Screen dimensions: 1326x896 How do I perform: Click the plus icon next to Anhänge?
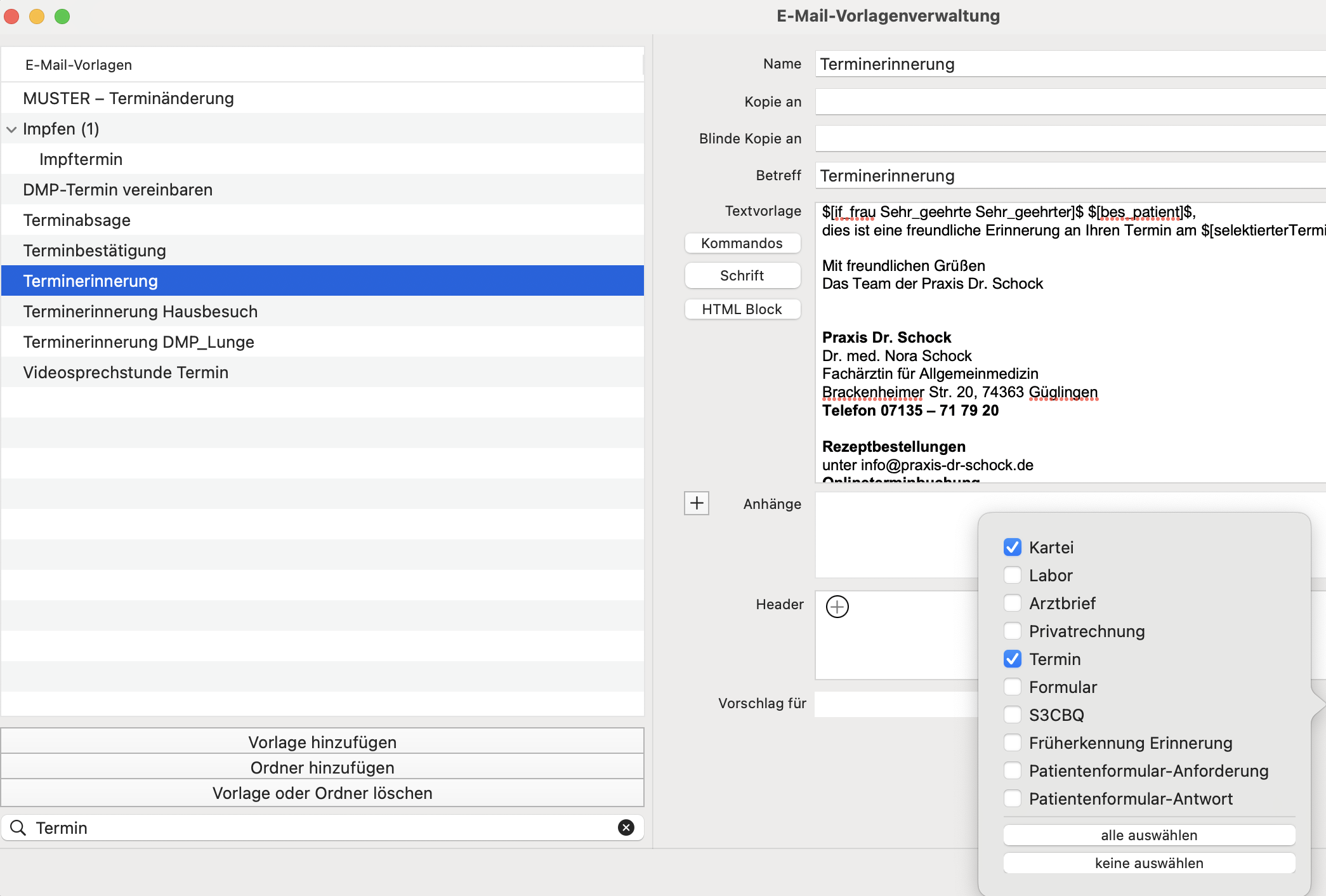696,504
